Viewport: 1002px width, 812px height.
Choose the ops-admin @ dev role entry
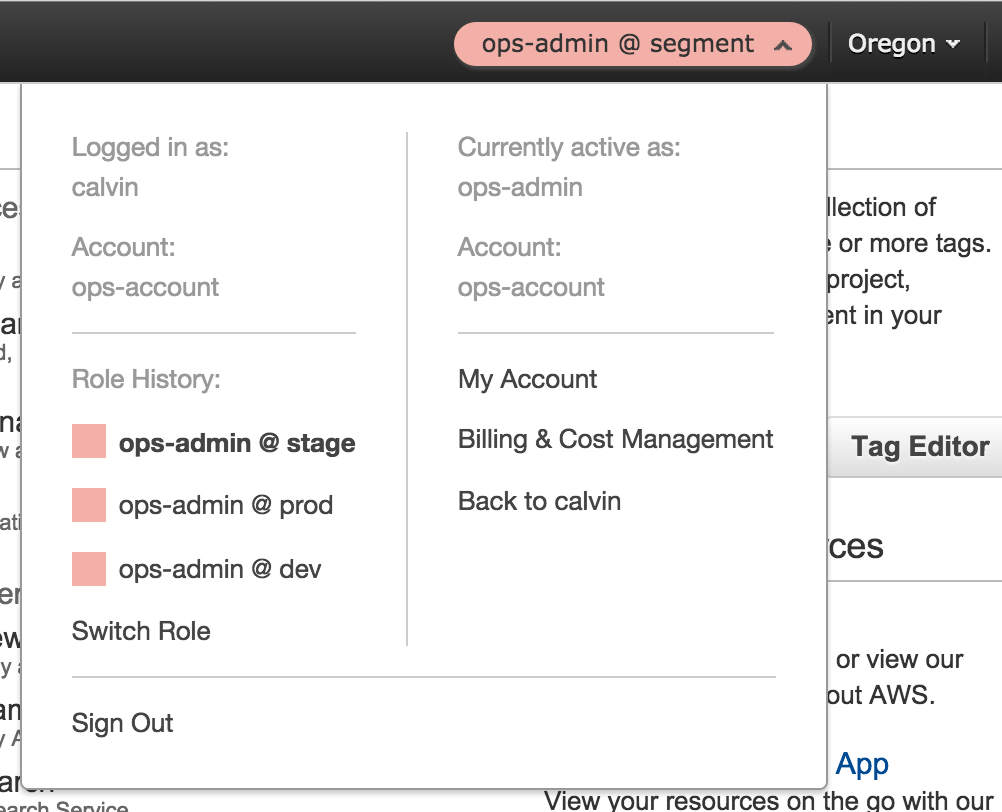pos(220,569)
